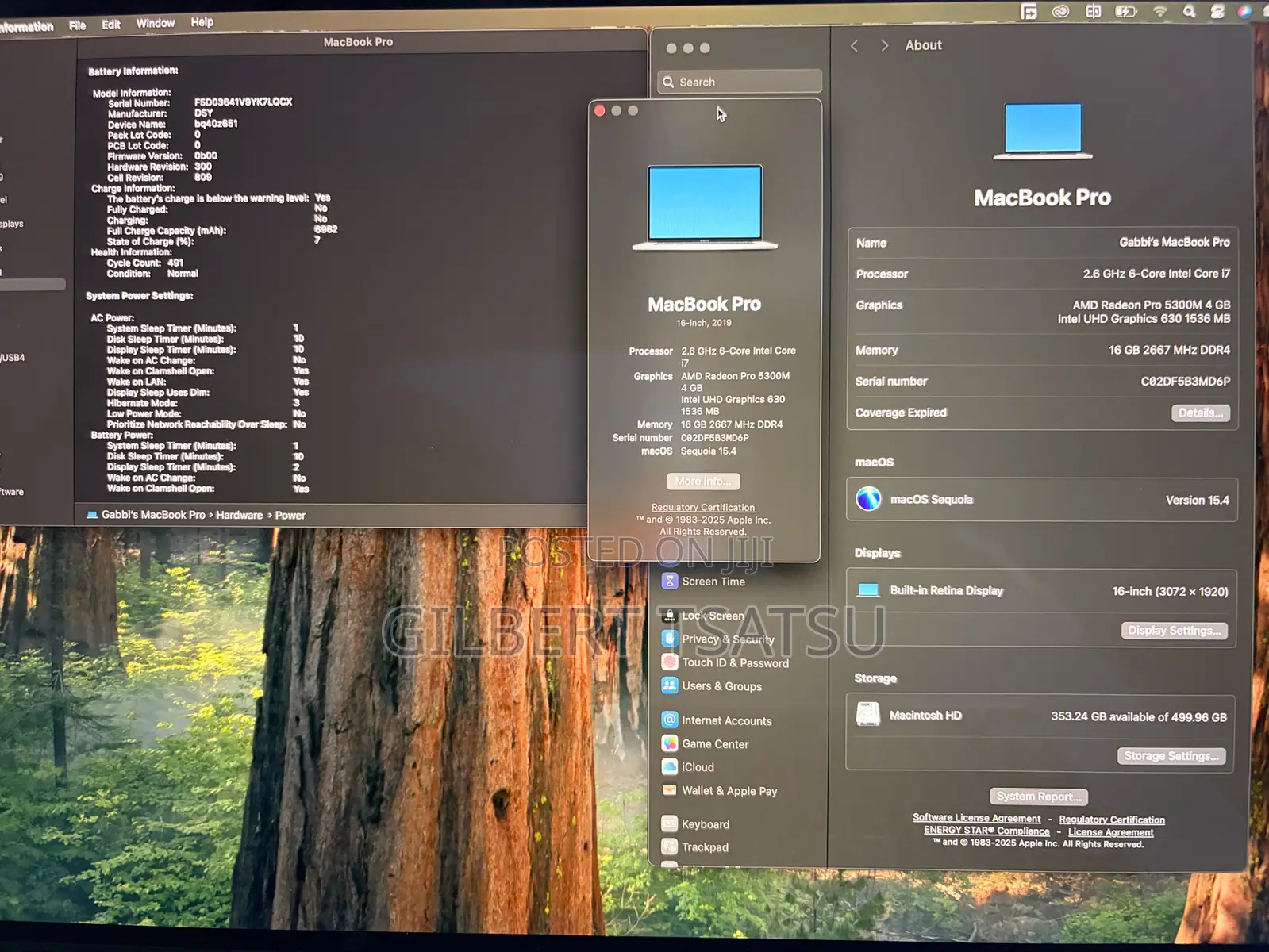1269x952 pixels.
Task: Open the Edit menu
Action: [111, 25]
